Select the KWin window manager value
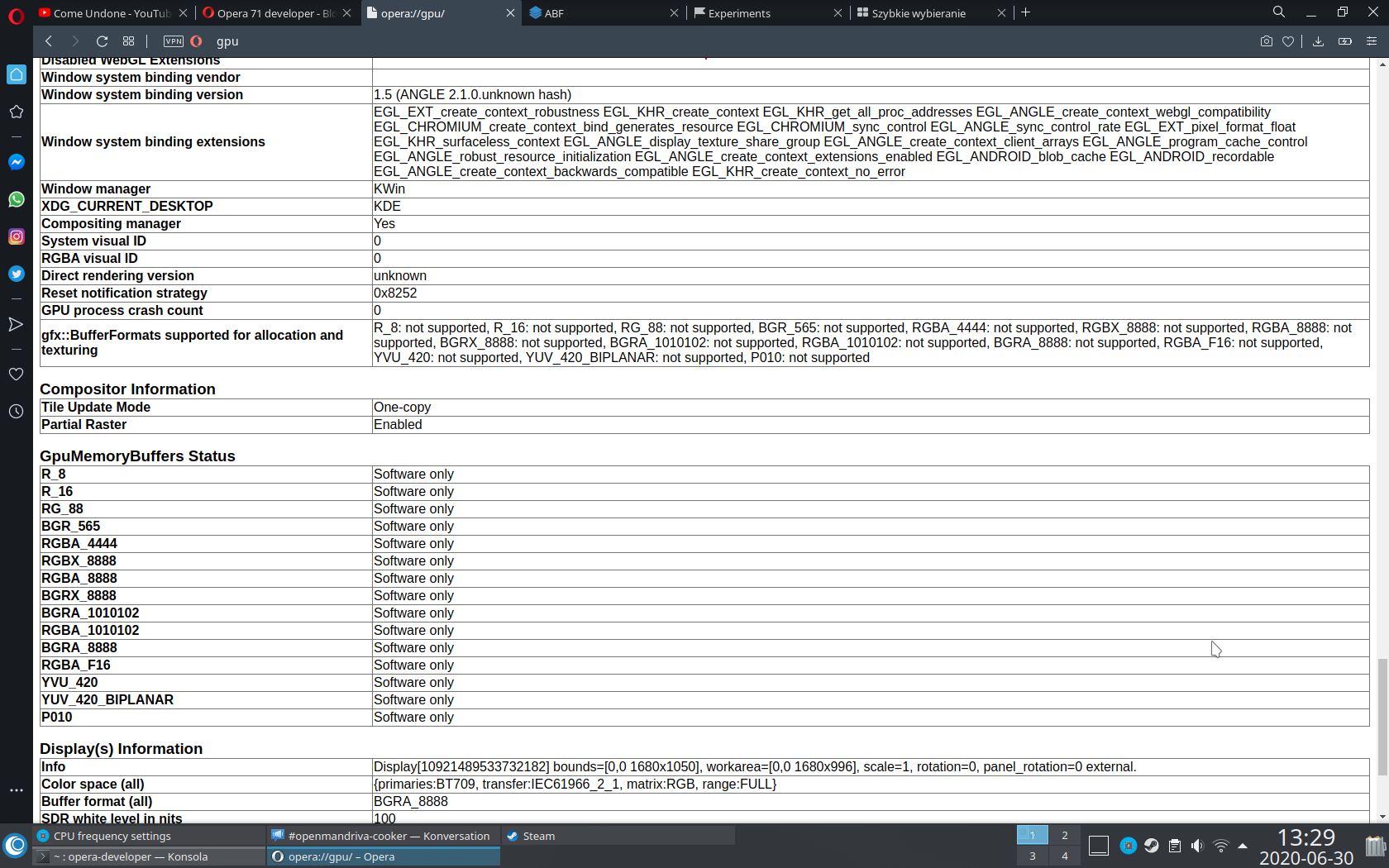 (389, 188)
